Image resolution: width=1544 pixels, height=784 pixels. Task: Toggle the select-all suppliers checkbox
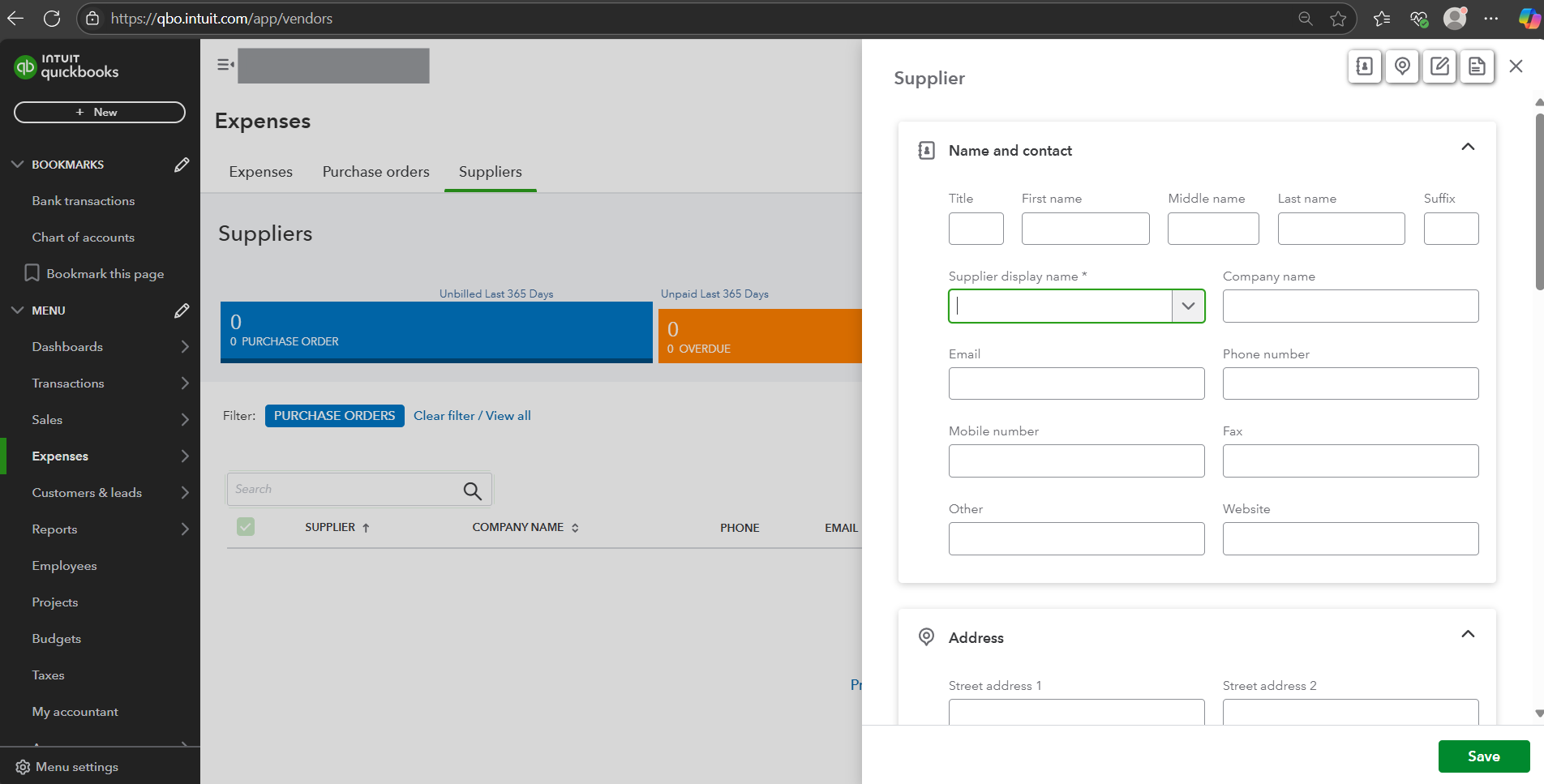click(246, 527)
